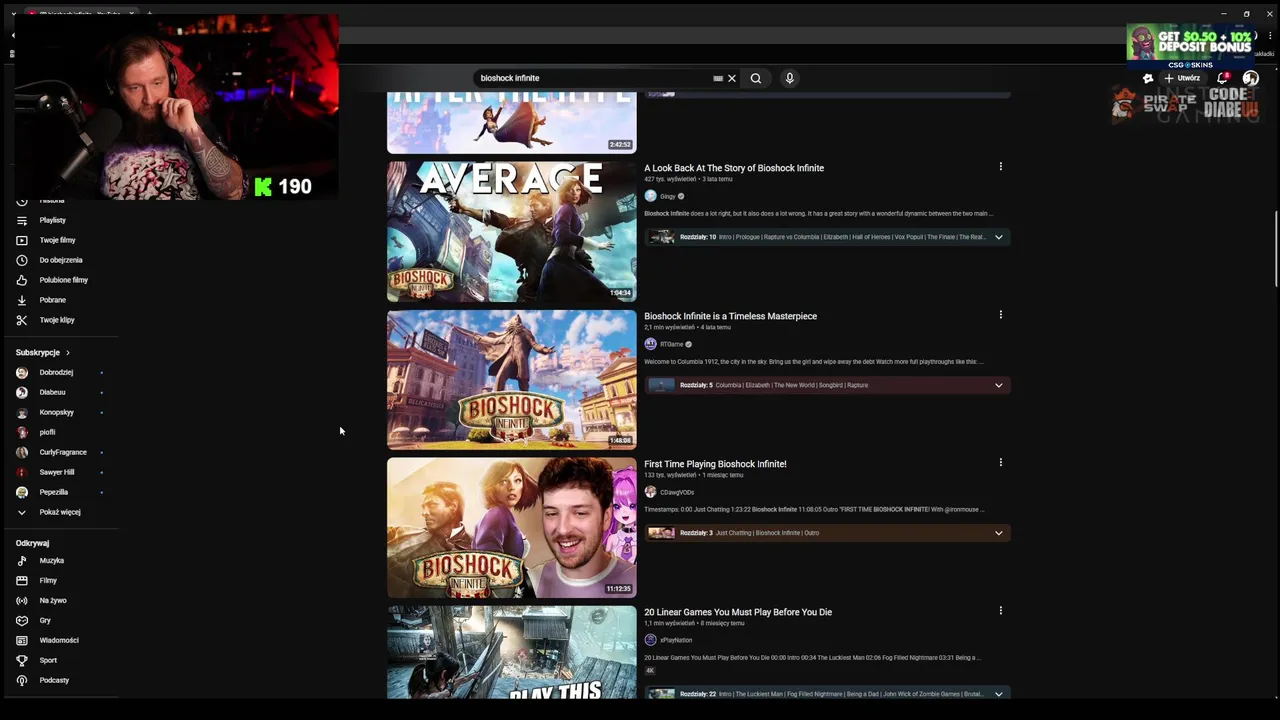
Task: Expand chapters for First Time Playing video
Action: pos(998,533)
